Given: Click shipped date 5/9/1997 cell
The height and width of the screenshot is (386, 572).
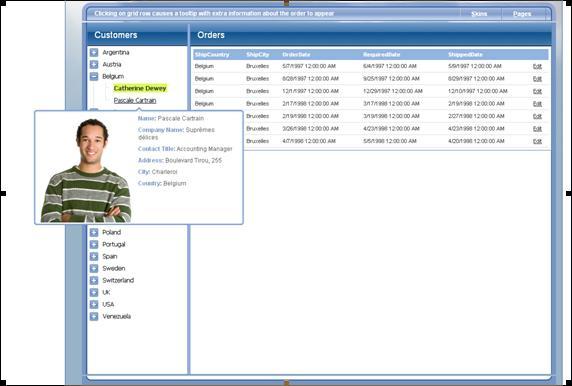Looking at the screenshot, I should coord(475,66).
